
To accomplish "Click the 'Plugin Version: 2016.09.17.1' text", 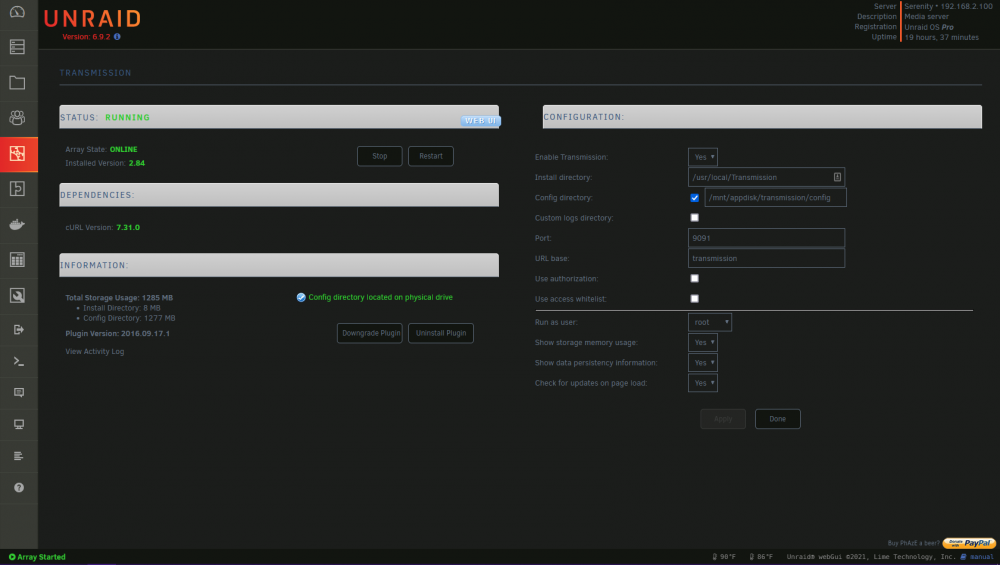I will (x=117, y=334).
